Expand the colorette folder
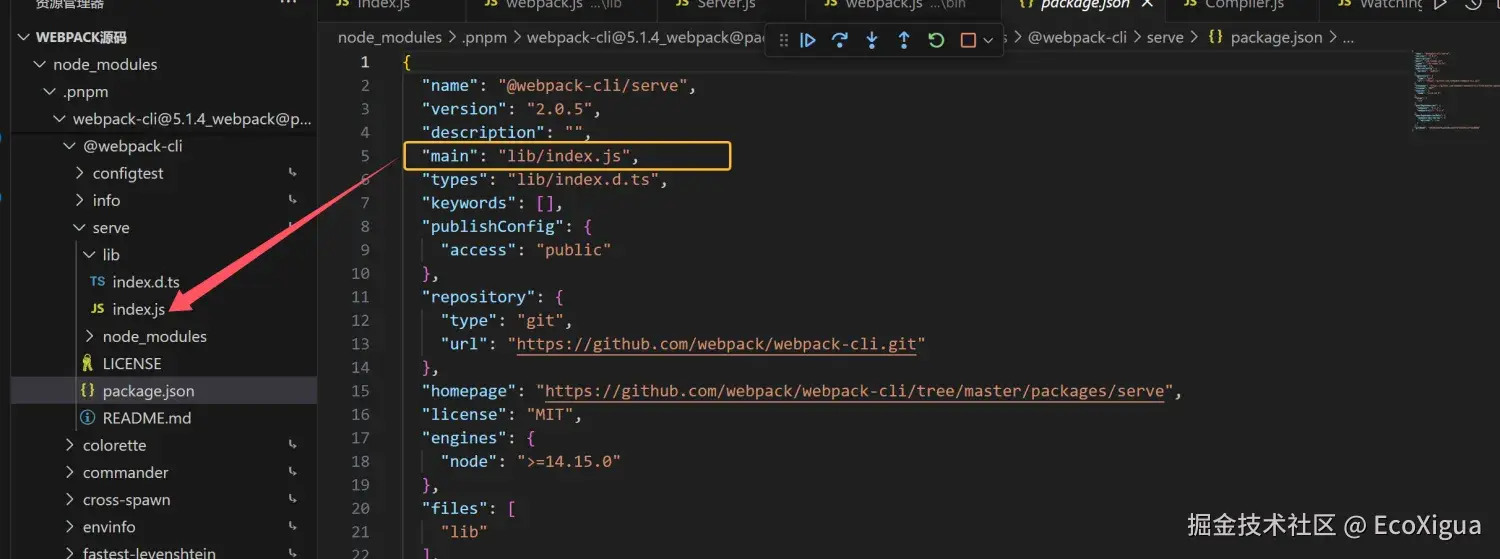This screenshot has width=1500, height=559. tap(70, 445)
